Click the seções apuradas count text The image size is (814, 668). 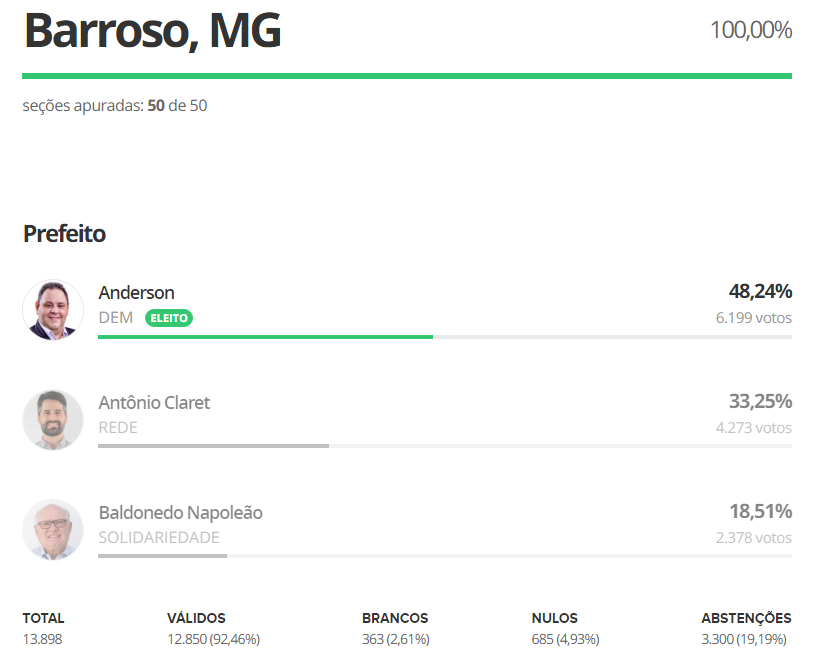pyautogui.click(x=115, y=105)
